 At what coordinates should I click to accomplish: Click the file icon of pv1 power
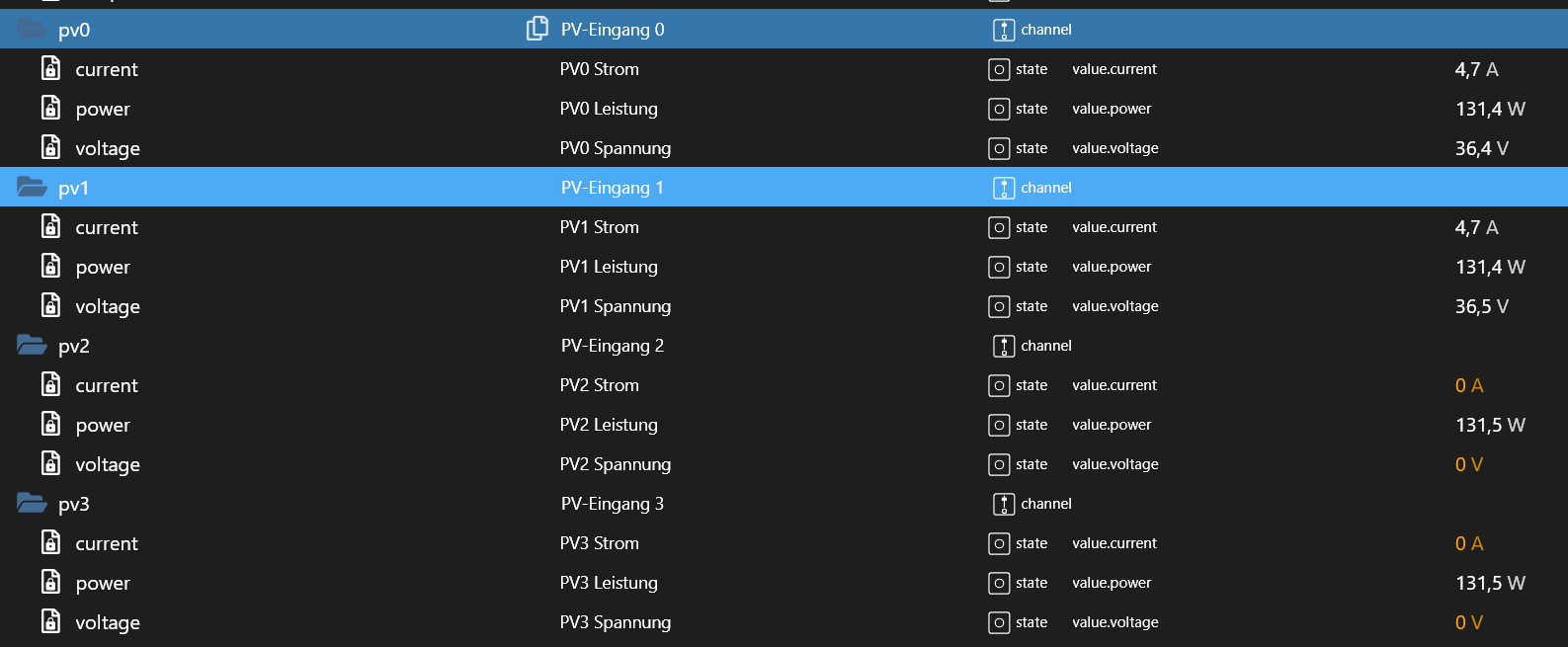pos(50,266)
